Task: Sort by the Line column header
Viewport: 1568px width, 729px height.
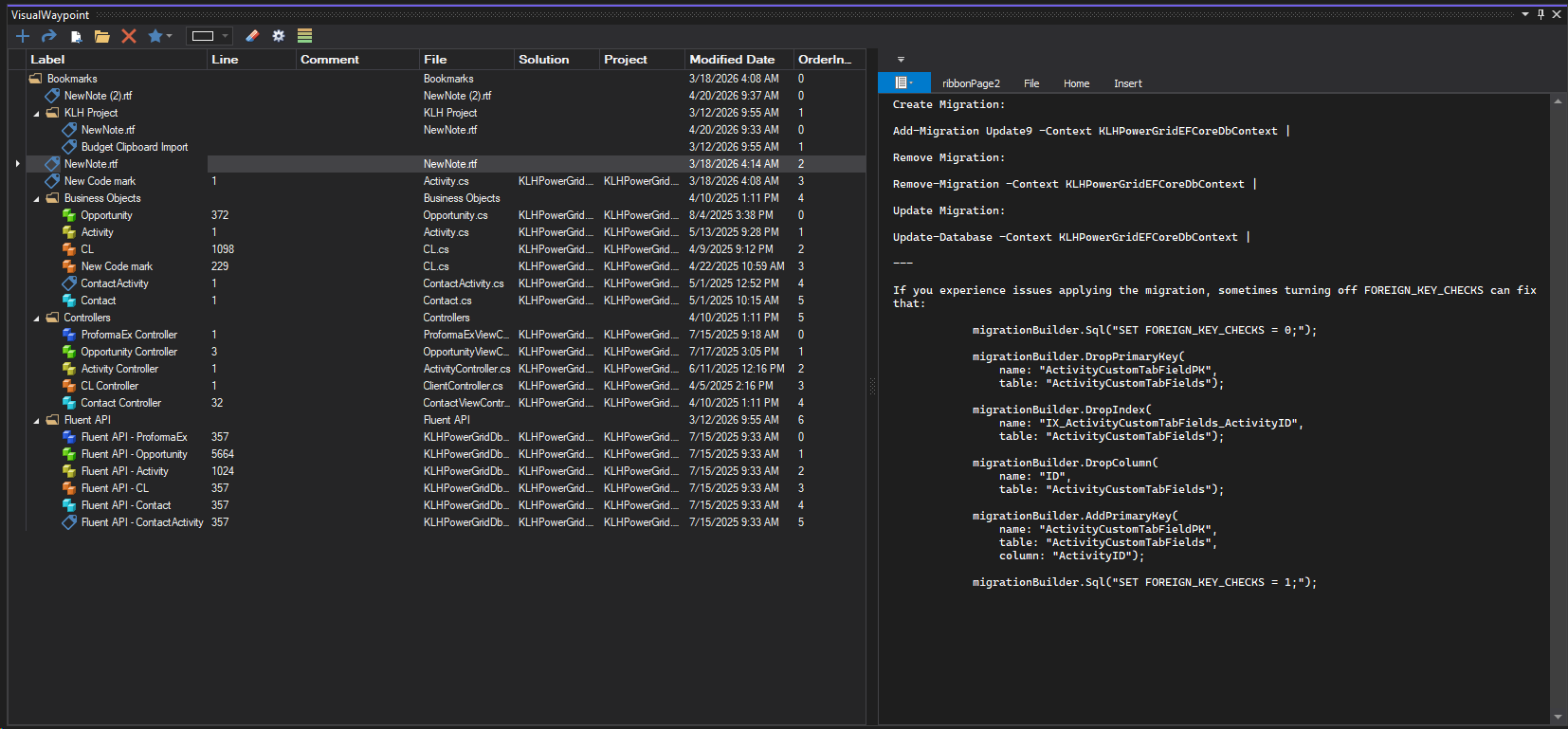Action: pos(251,60)
